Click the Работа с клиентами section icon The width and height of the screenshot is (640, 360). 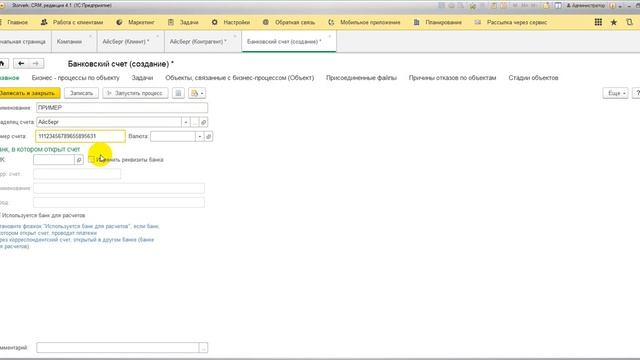pos(44,22)
